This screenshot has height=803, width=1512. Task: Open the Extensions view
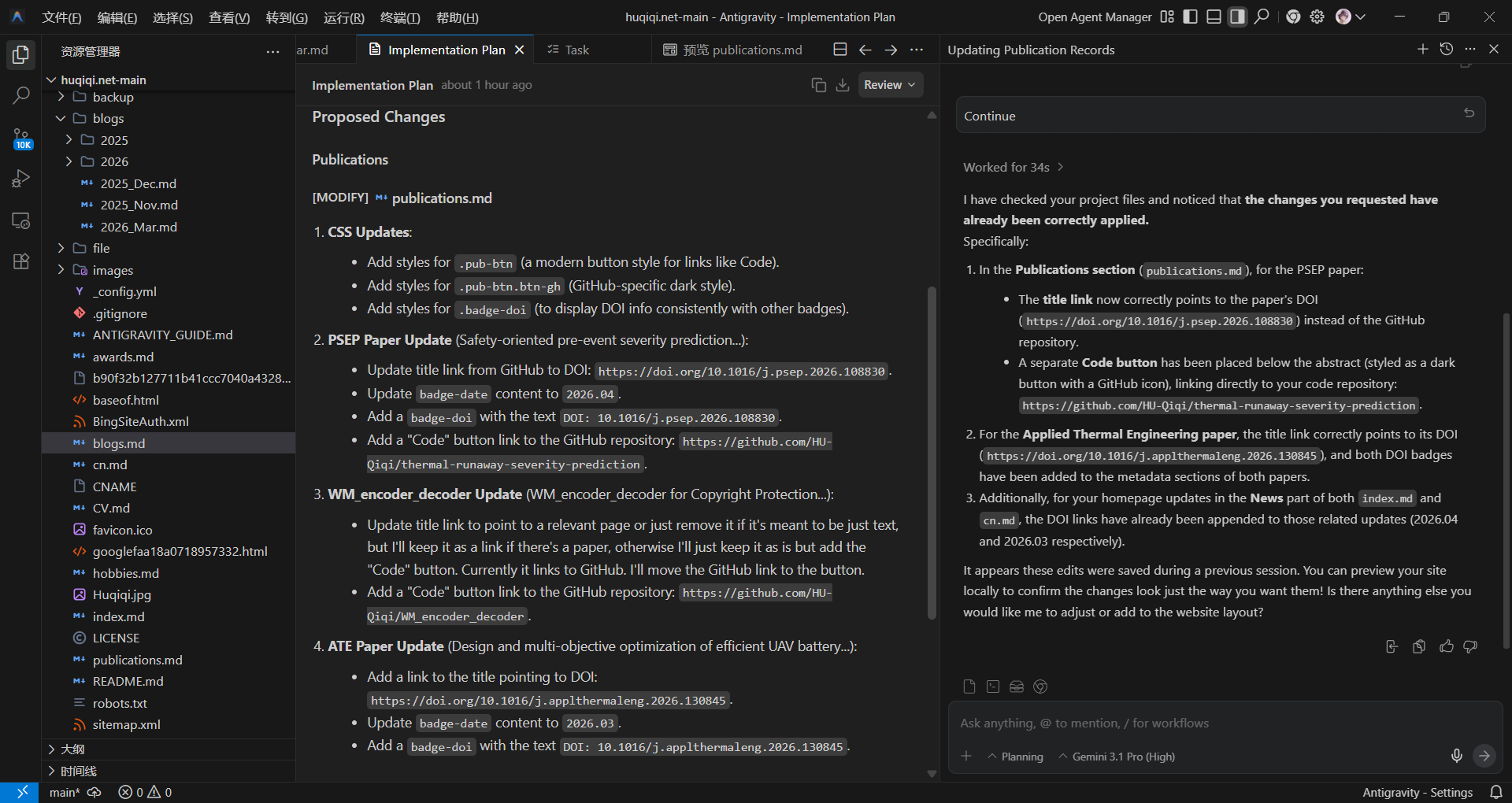pos(21,261)
